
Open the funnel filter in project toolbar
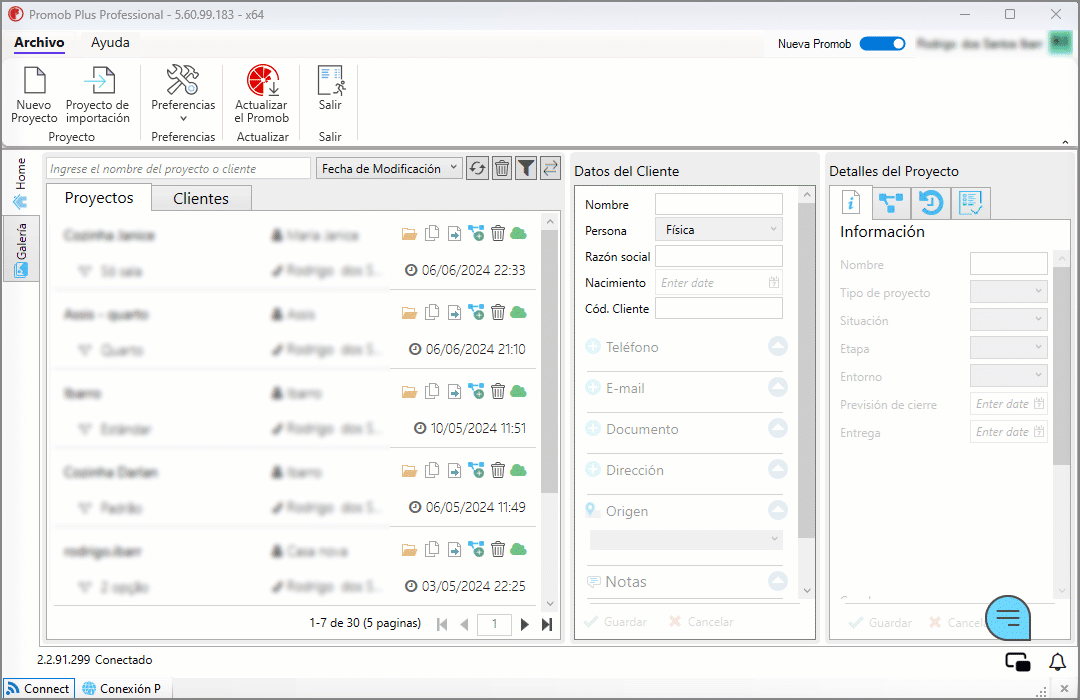coord(526,168)
